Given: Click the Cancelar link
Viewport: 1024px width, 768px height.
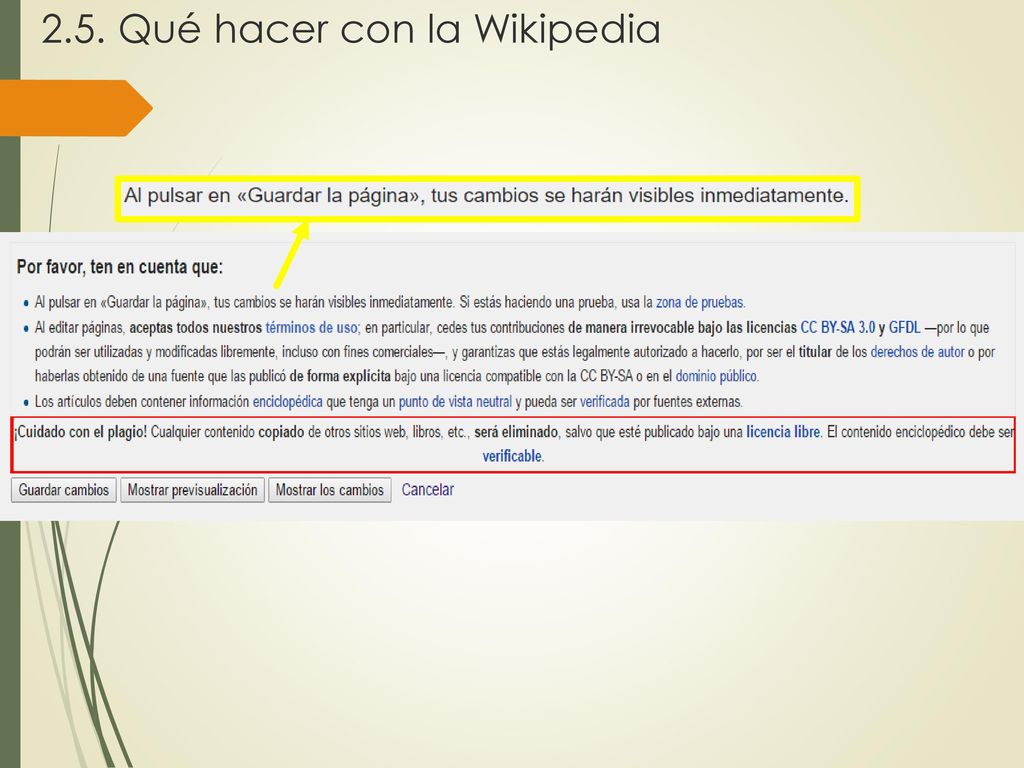Looking at the screenshot, I should 427,490.
